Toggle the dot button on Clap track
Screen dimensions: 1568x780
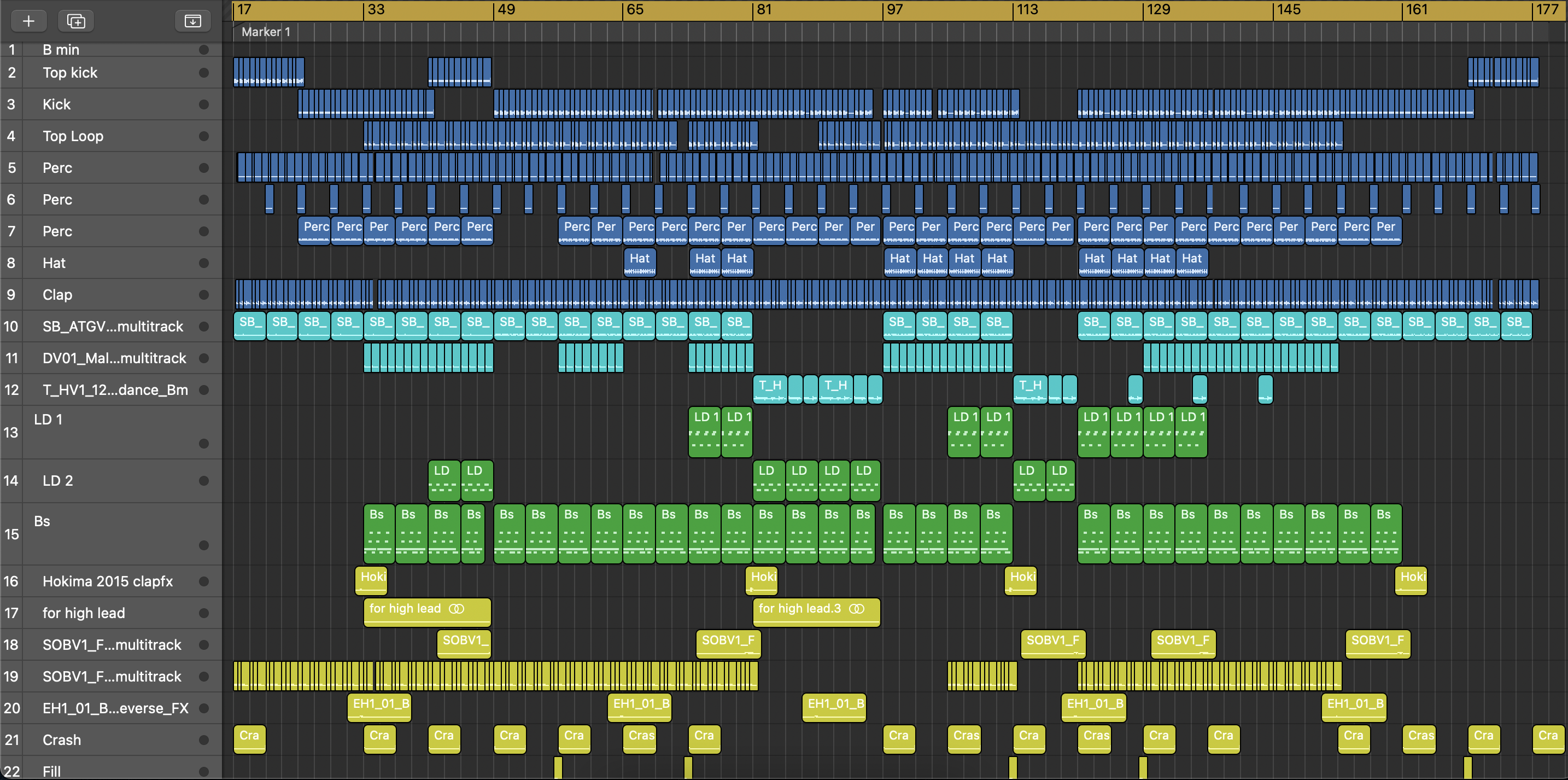[204, 295]
